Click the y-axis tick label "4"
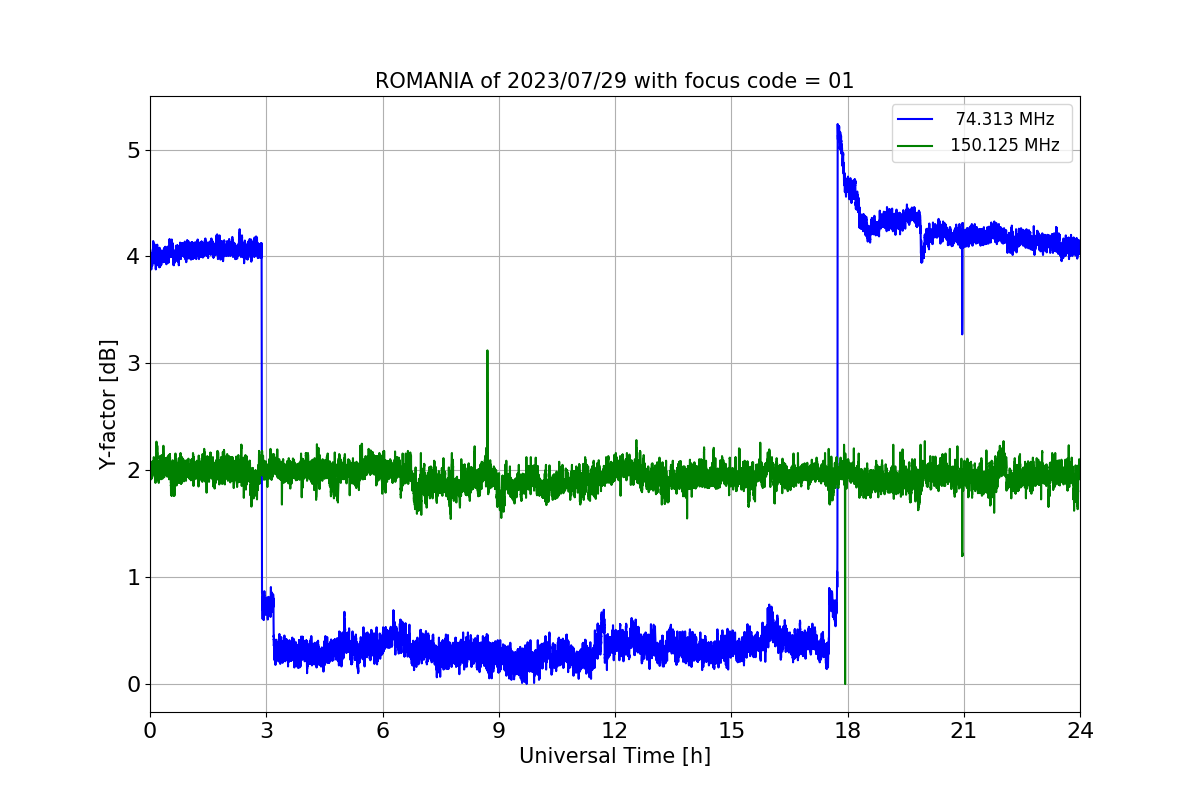The height and width of the screenshot is (800, 1200). pyautogui.click(x=133, y=257)
